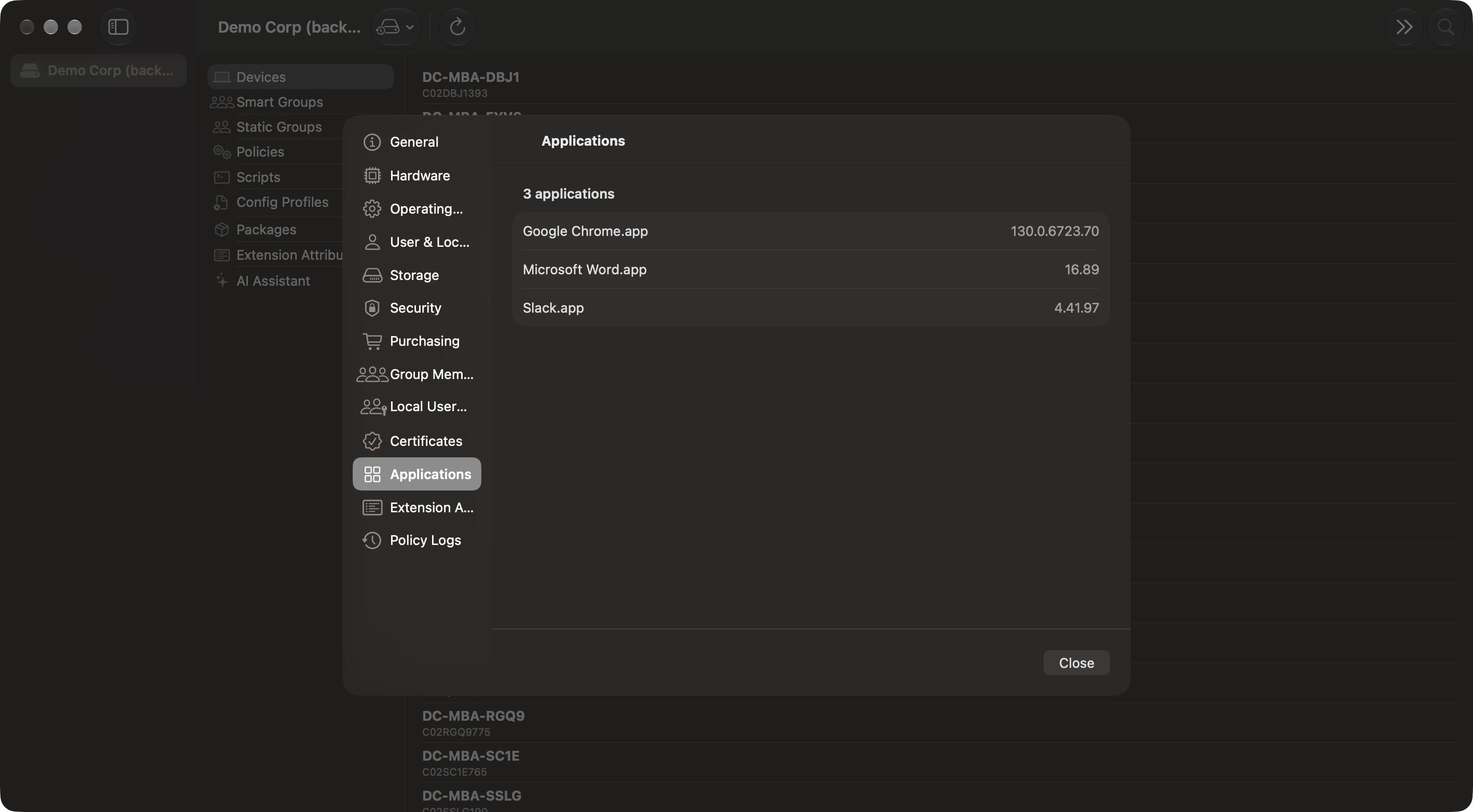This screenshot has width=1473, height=812.
Task: Open Devices in the main sidebar
Action: [301, 77]
